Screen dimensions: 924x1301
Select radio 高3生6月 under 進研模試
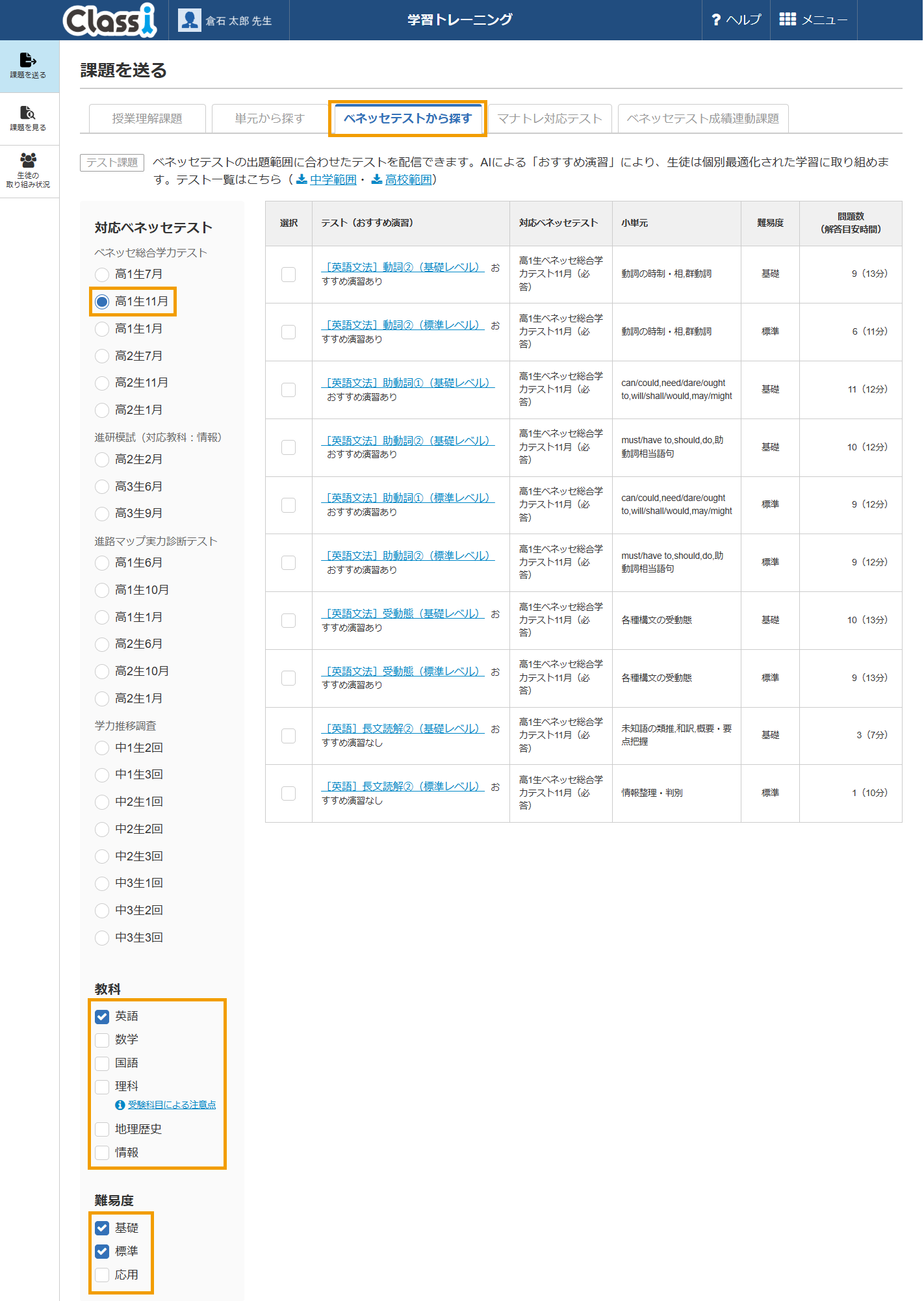tap(102, 487)
